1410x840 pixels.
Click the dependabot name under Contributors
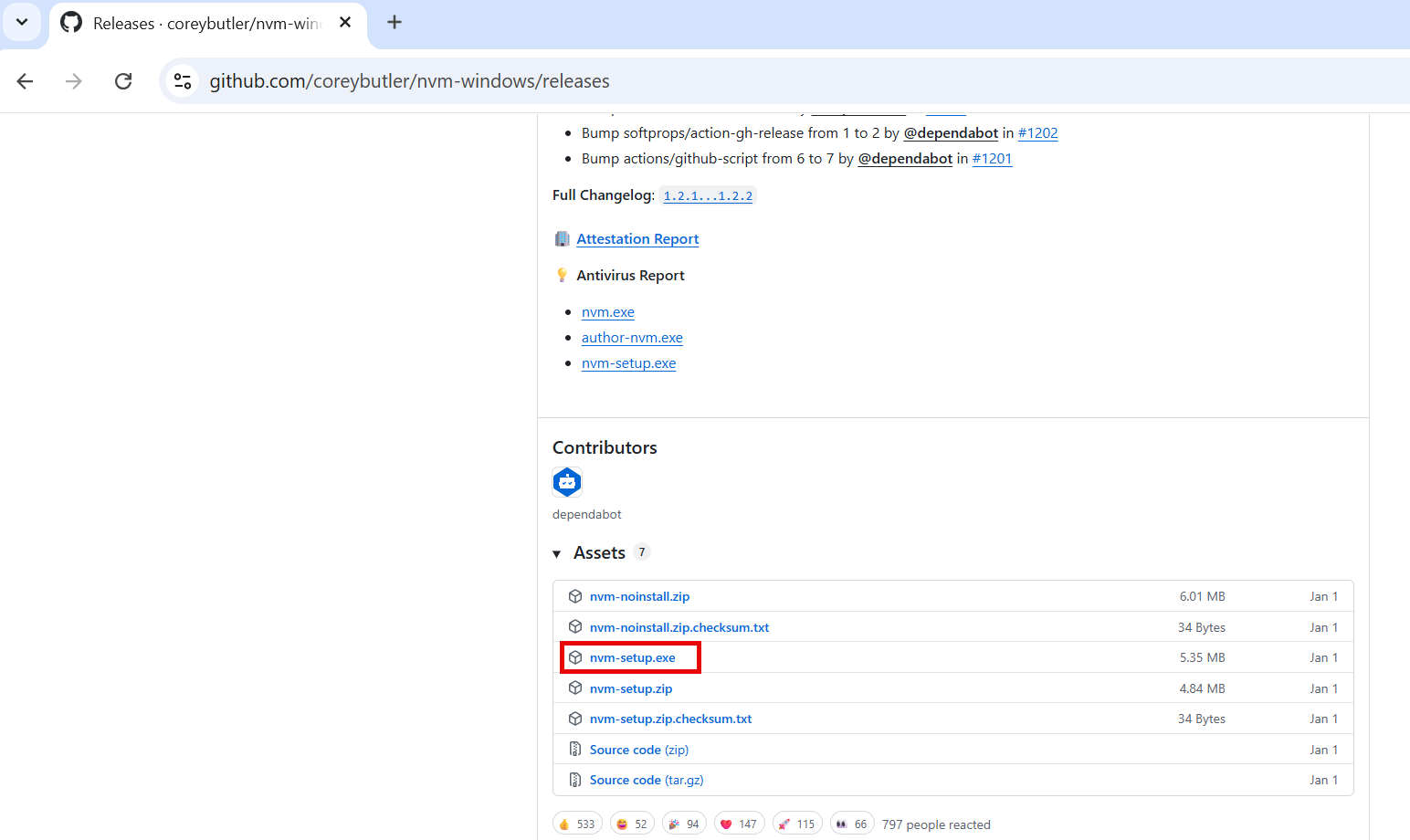click(x=586, y=514)
